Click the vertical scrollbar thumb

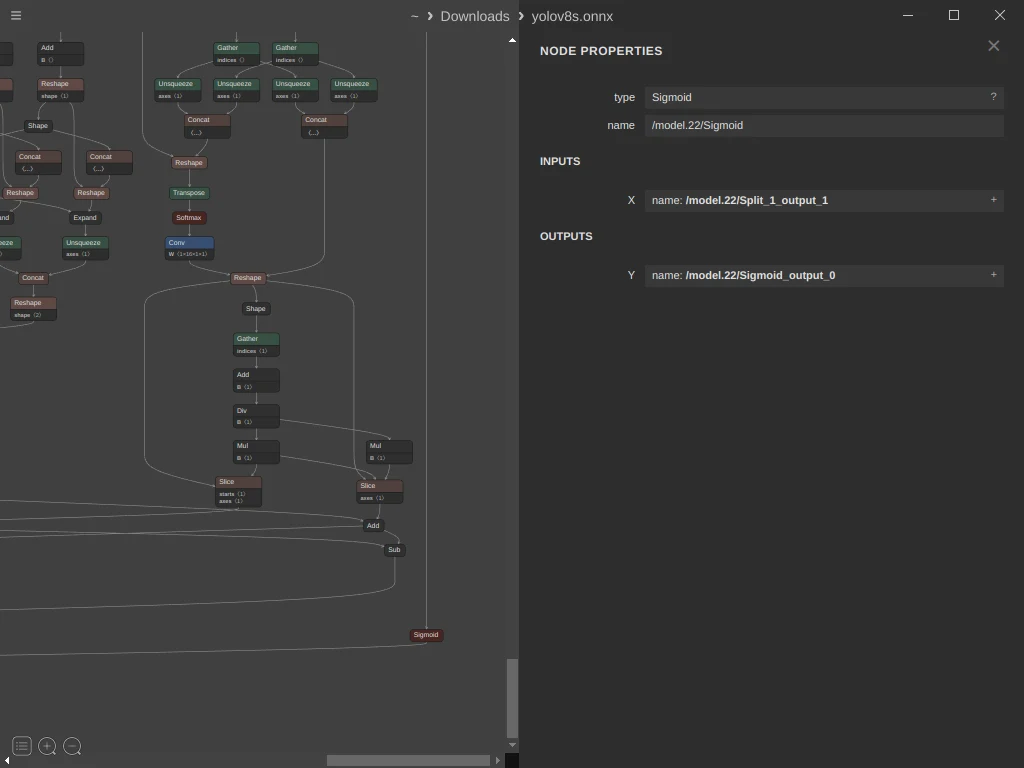(513, 698)
